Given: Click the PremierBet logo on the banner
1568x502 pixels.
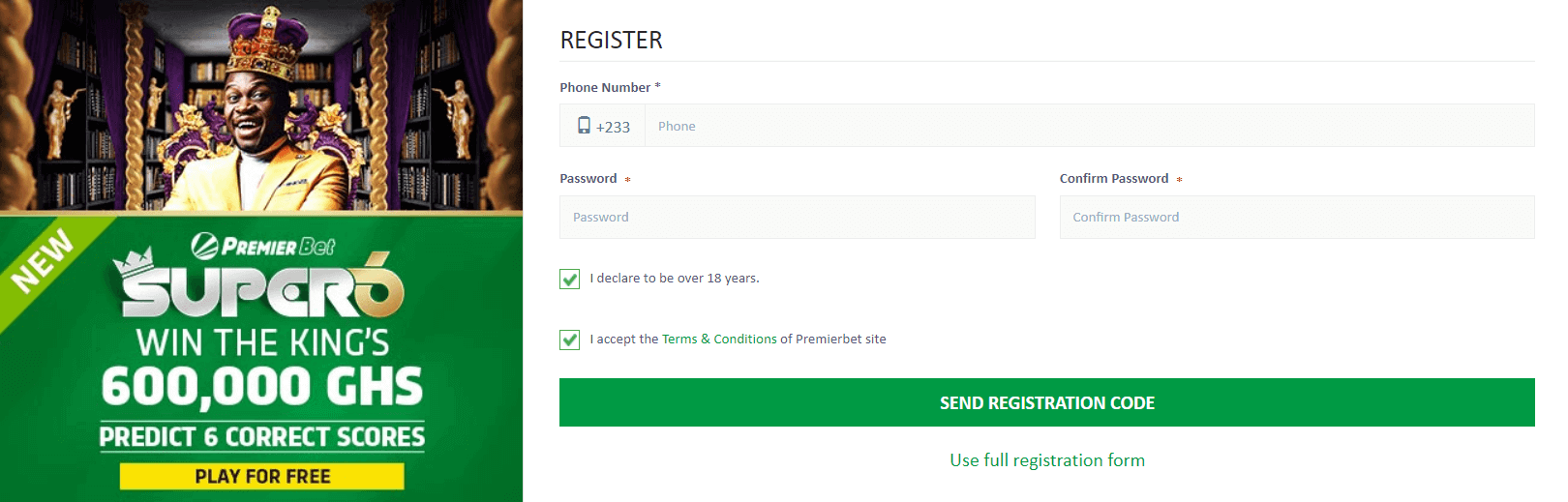Looking at the screenshot, I should (x=262, y=247).
